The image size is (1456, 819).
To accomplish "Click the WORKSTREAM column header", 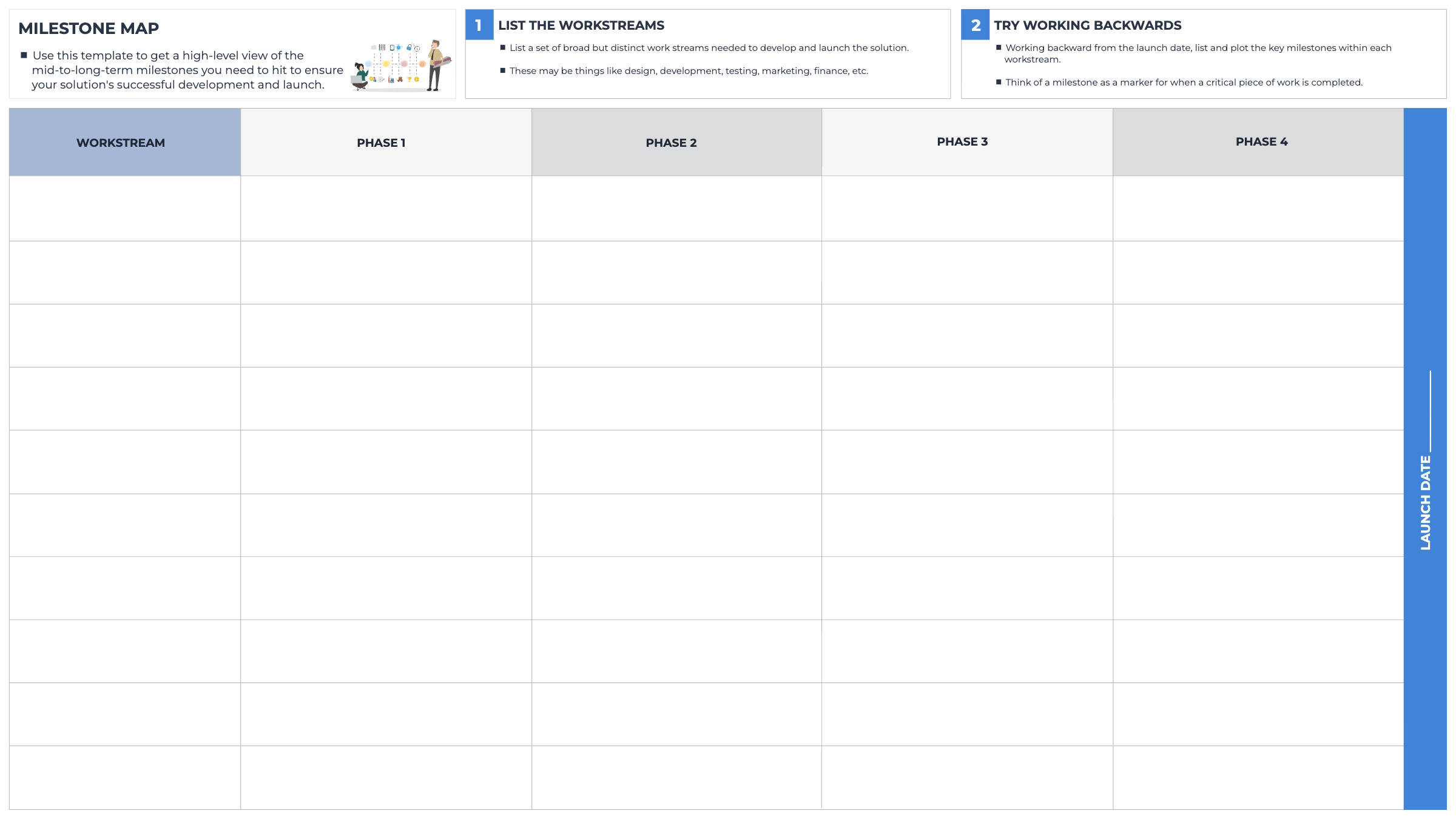I will tap(125, 143).
